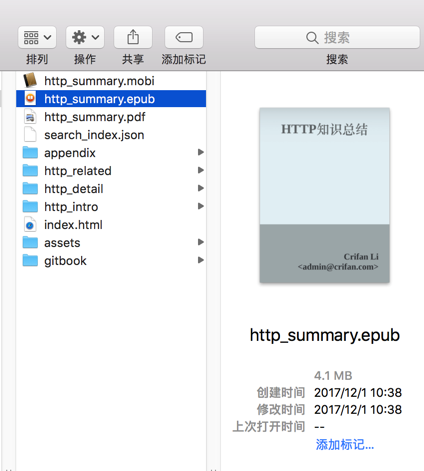Click the search_index.json document icon

click(x=30, y=135)
